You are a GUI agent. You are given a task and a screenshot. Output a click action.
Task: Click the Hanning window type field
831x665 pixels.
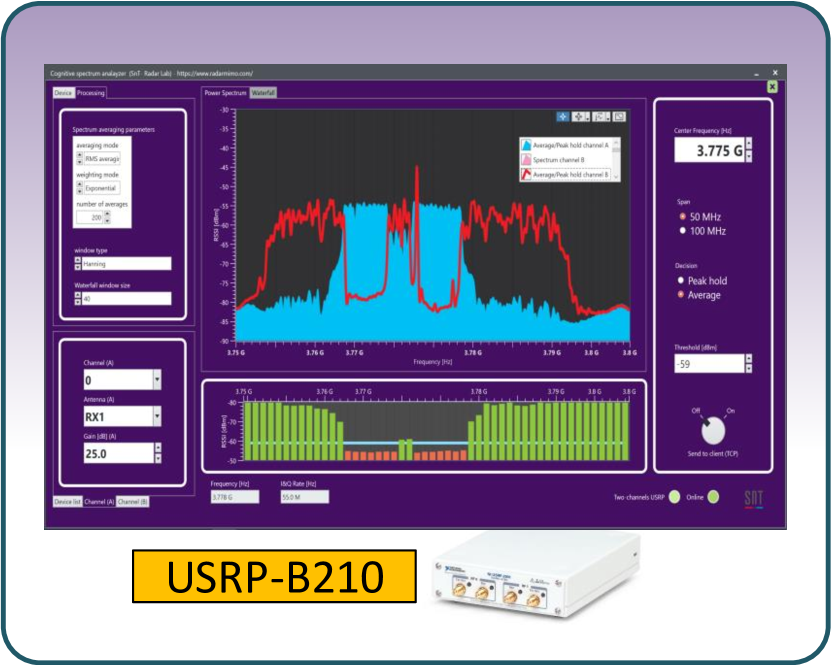127,263
